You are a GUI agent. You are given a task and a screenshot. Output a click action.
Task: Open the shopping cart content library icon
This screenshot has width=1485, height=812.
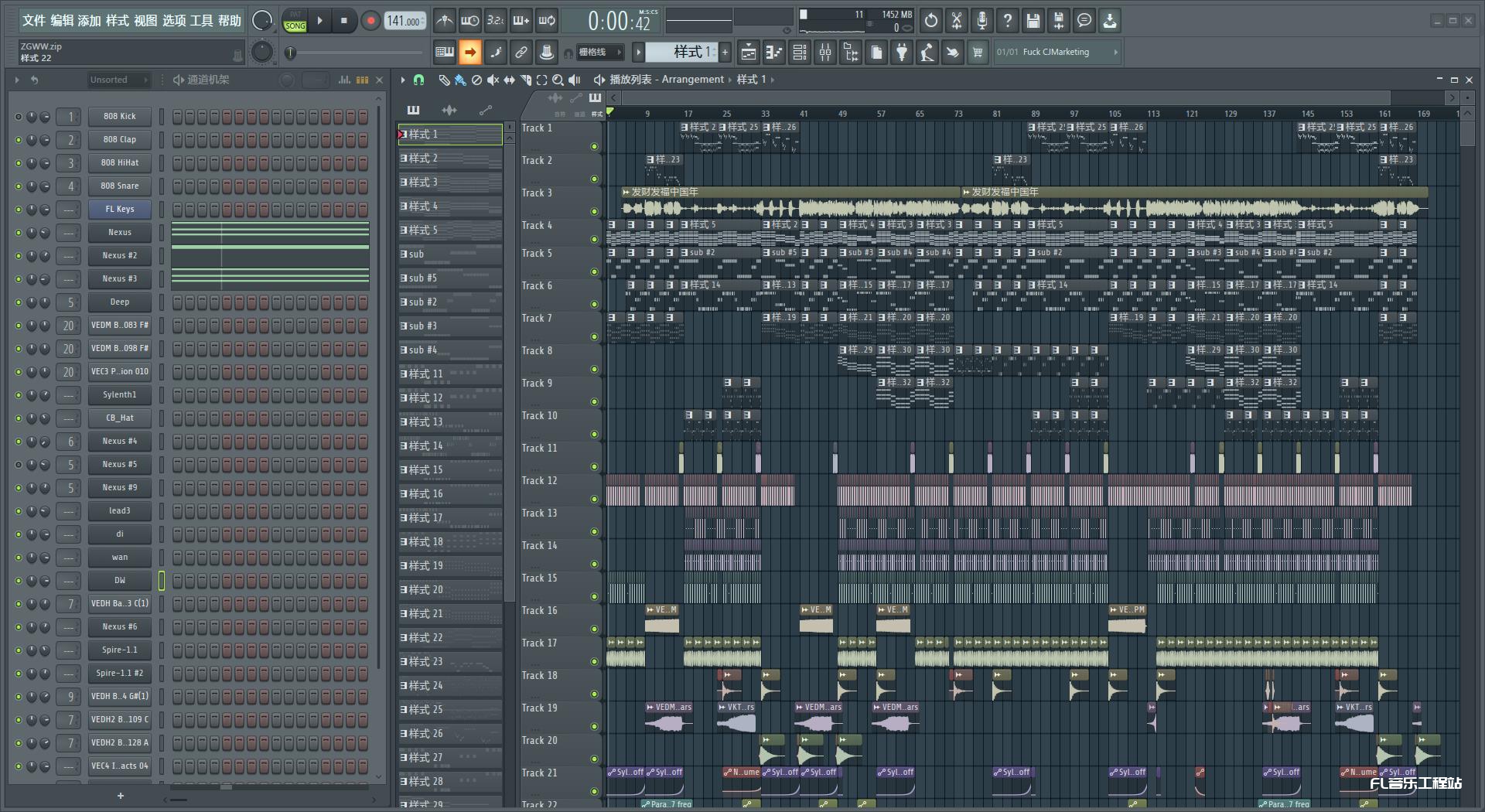[978, 52]
